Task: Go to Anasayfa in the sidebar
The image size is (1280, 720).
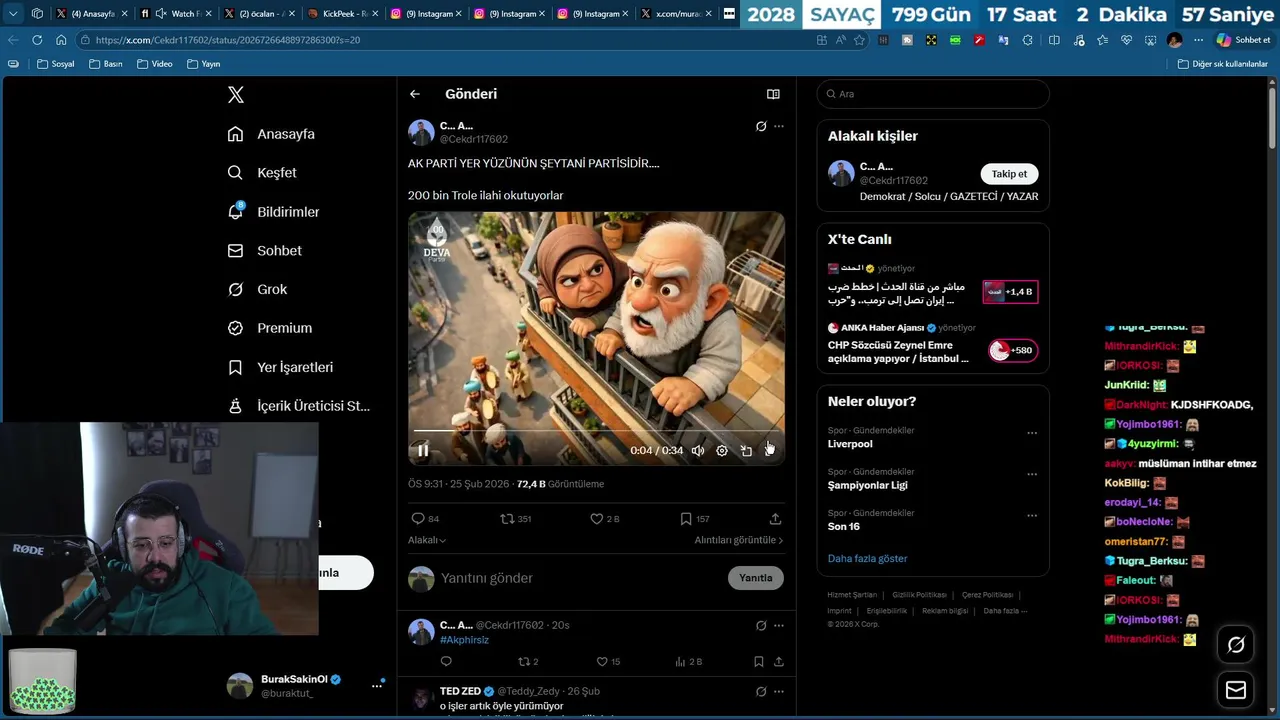Action: [271, 134]
